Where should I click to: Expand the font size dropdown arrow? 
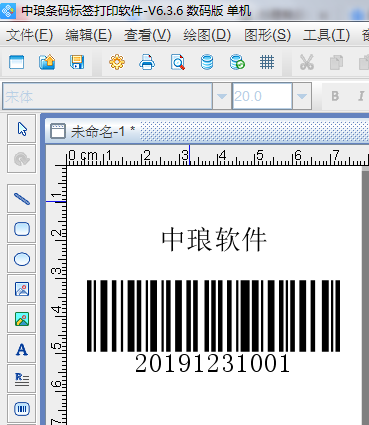coord(302,96)
